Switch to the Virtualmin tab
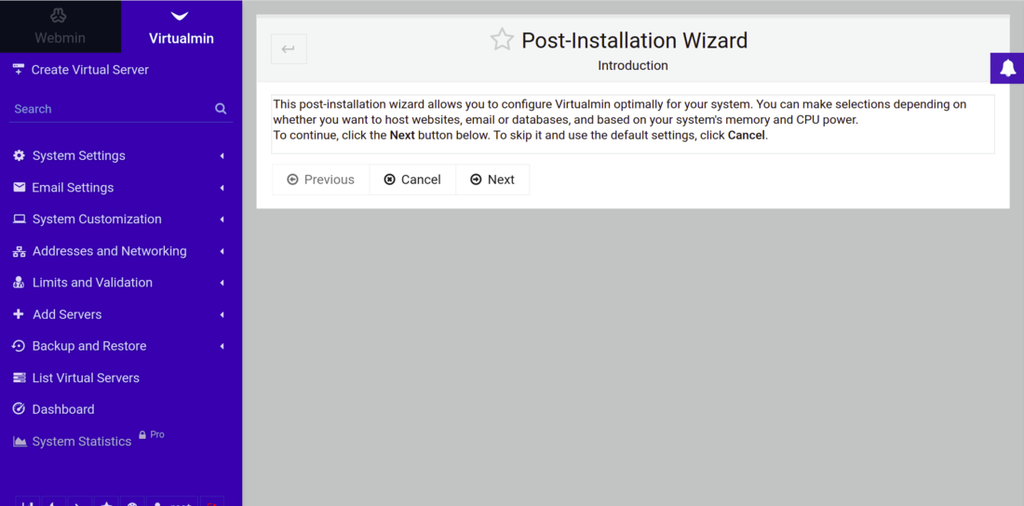1024x506 pixels. click(x=181, y=26)
